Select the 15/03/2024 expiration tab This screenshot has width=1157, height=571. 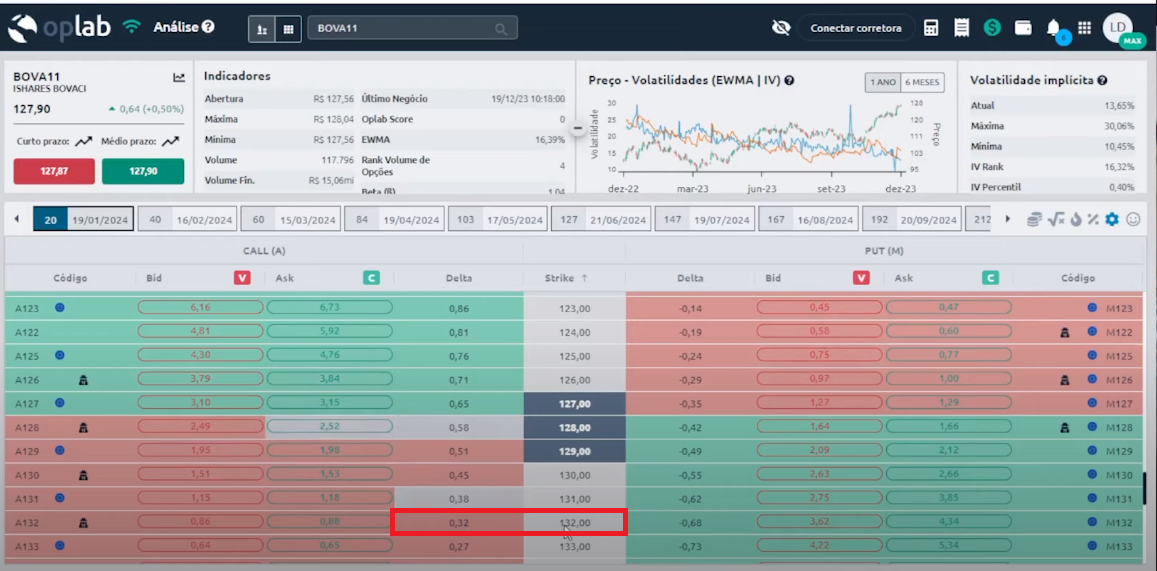click(292, 219)
